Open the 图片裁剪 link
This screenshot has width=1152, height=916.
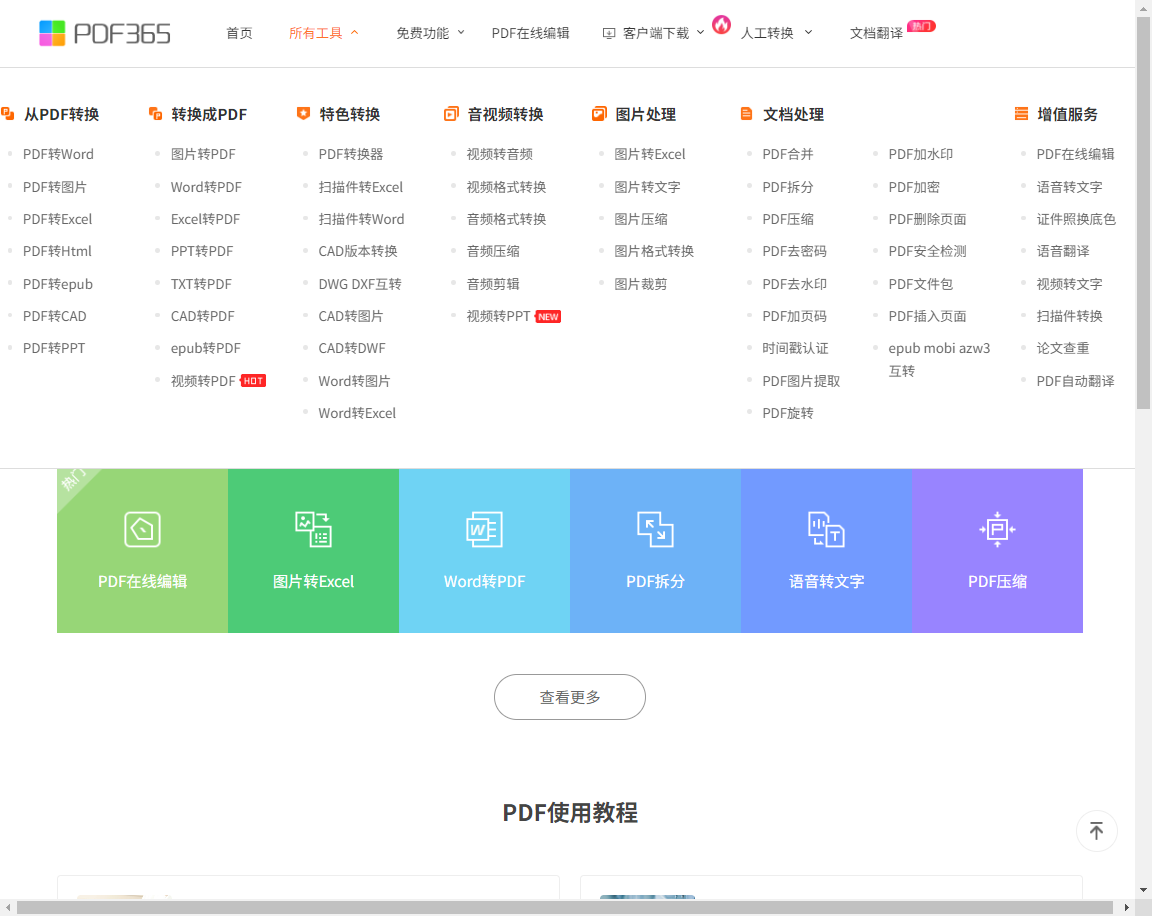pyautogui.click(x=641, y=284)
